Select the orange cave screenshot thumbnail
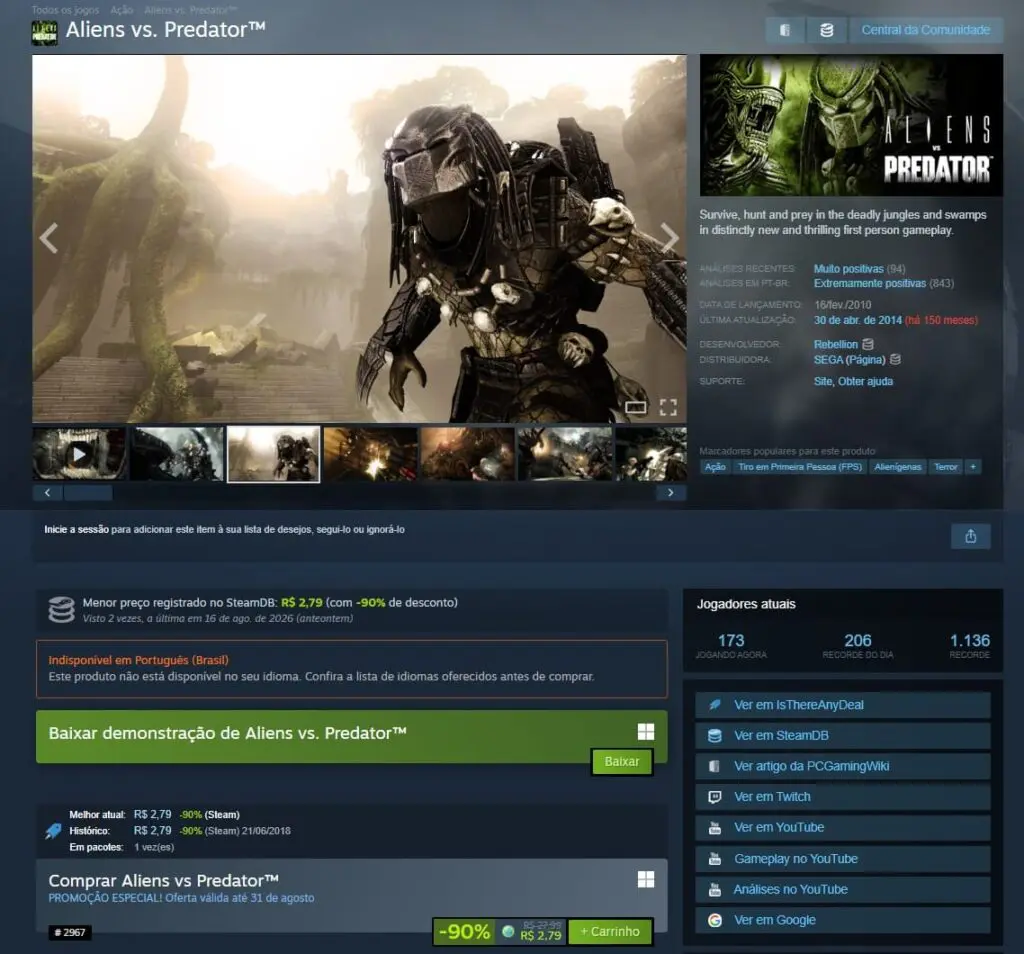This screenshot has width=1024, height=954. [x=468, y=454]
